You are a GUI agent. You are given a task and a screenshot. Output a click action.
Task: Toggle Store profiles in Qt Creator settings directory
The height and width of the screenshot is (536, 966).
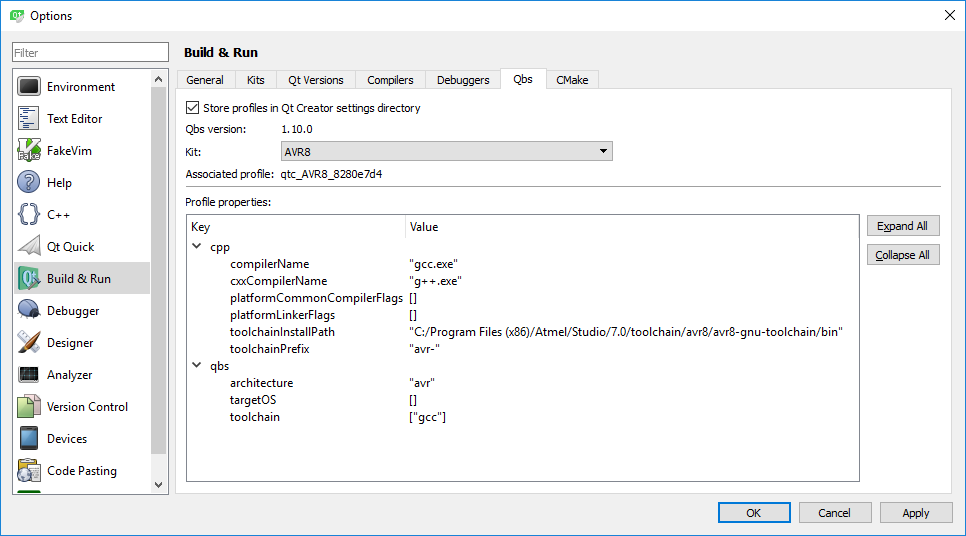point(193,108)
